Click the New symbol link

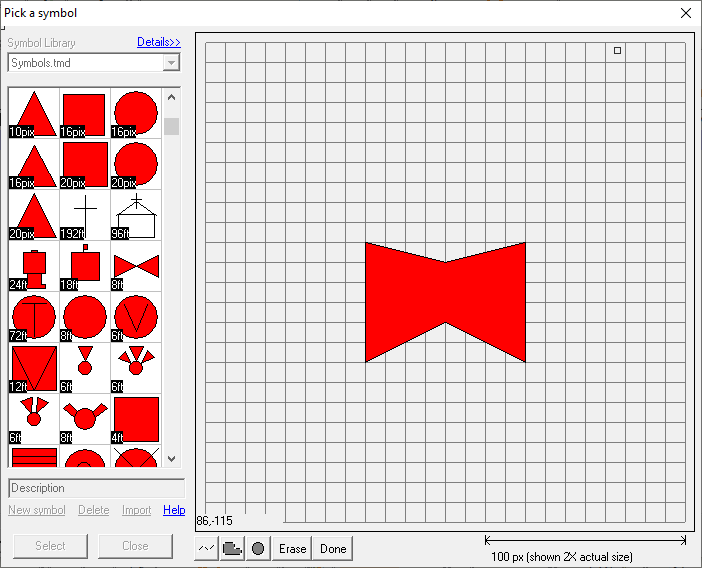[37, 510]
